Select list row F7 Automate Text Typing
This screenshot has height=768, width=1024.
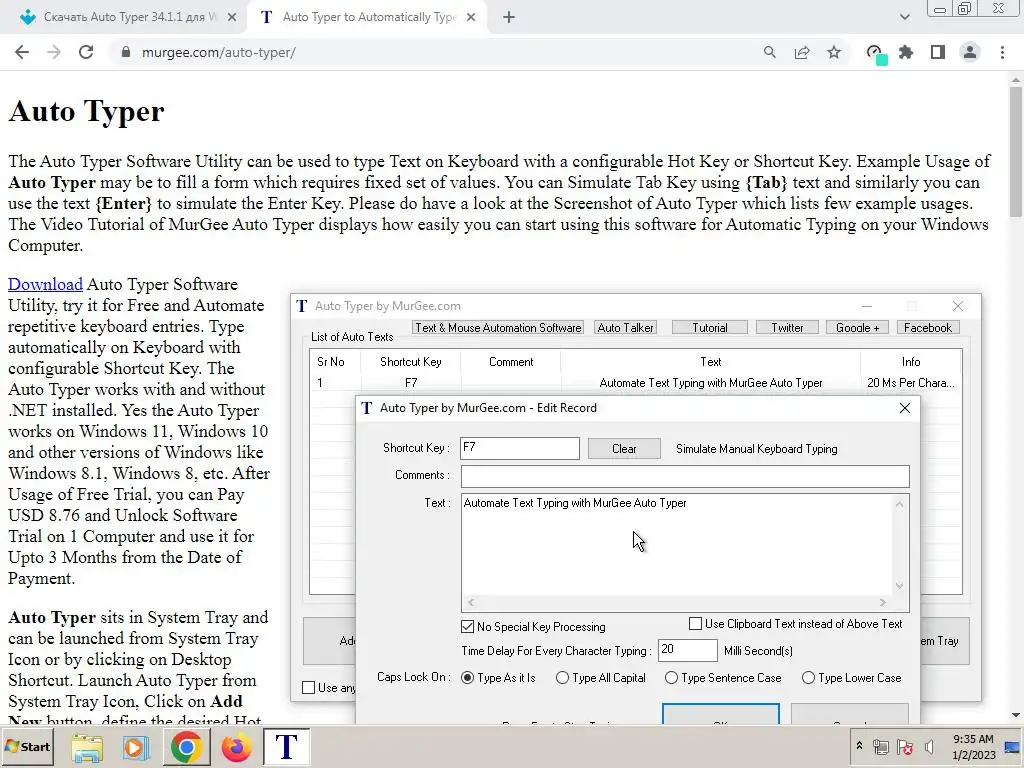pos(635,383)
